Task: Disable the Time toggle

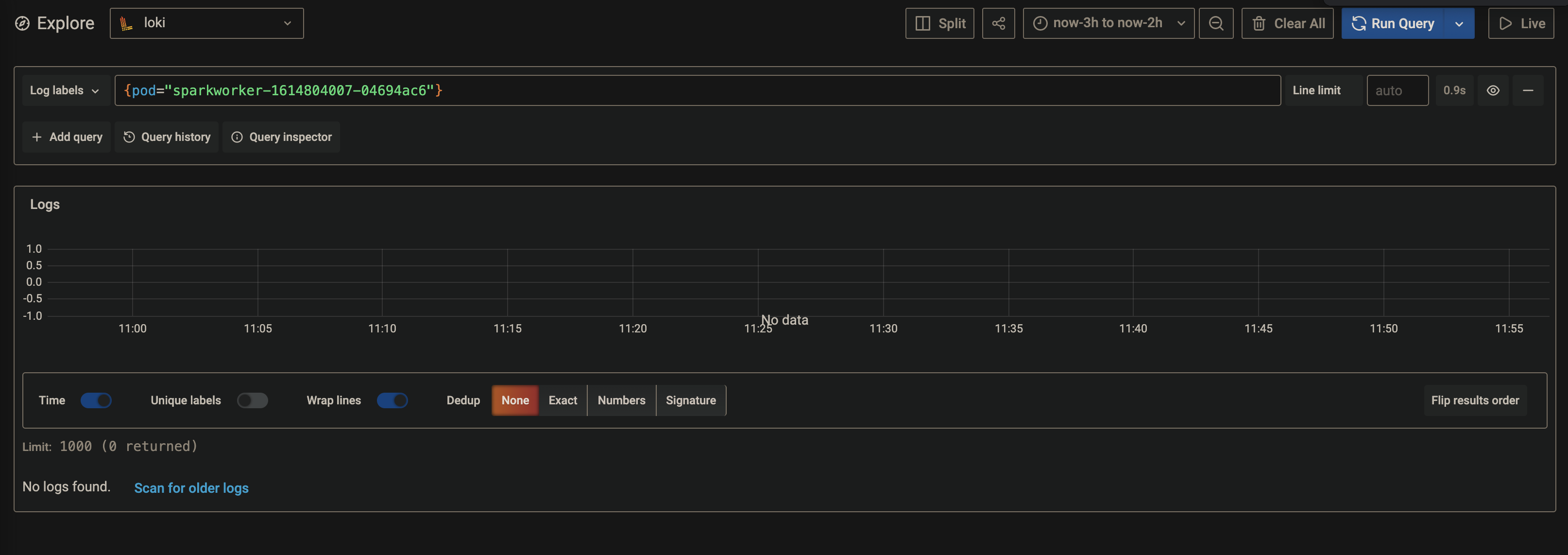Action: pos(97,400)
